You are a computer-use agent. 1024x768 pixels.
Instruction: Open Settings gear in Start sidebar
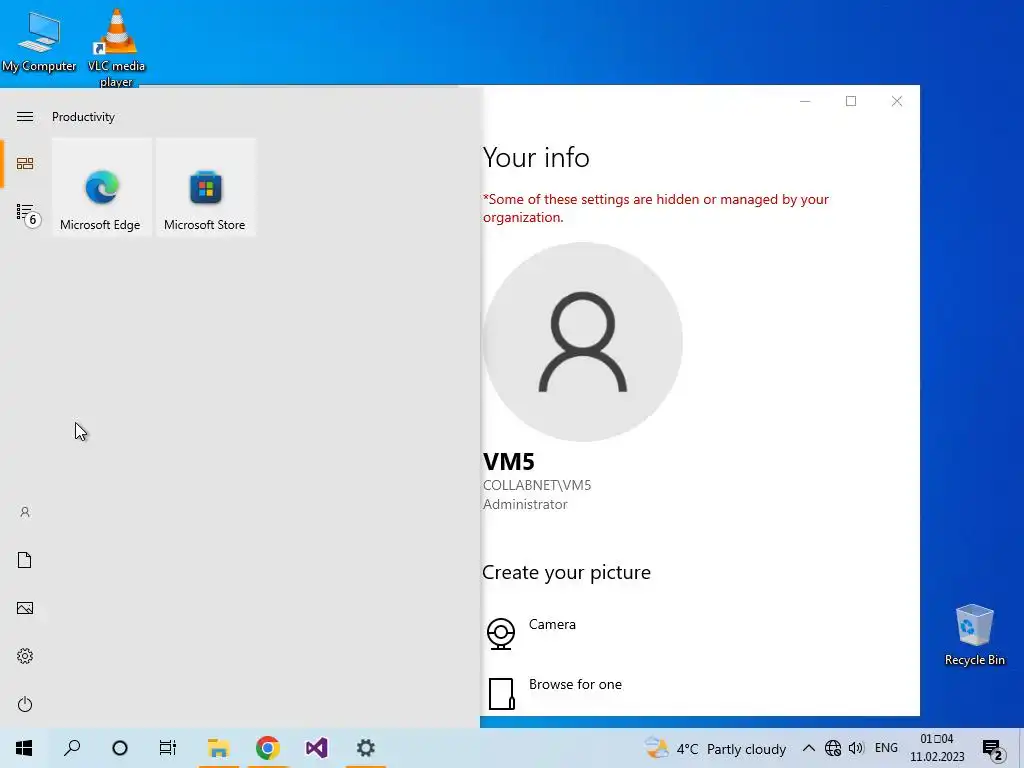(x=25, y=656)
